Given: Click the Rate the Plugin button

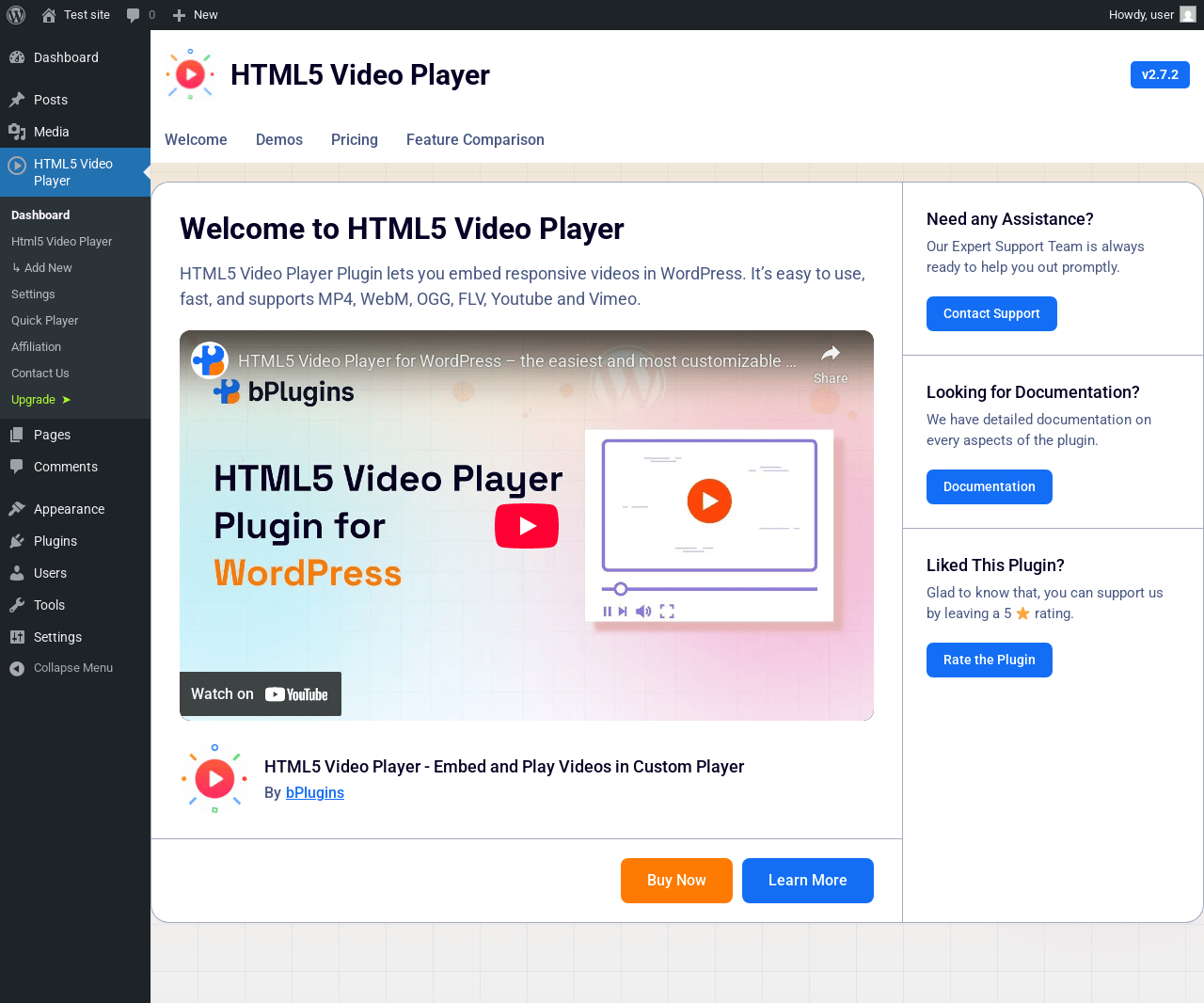Looking at the screenshot, I should coord(990,661).
